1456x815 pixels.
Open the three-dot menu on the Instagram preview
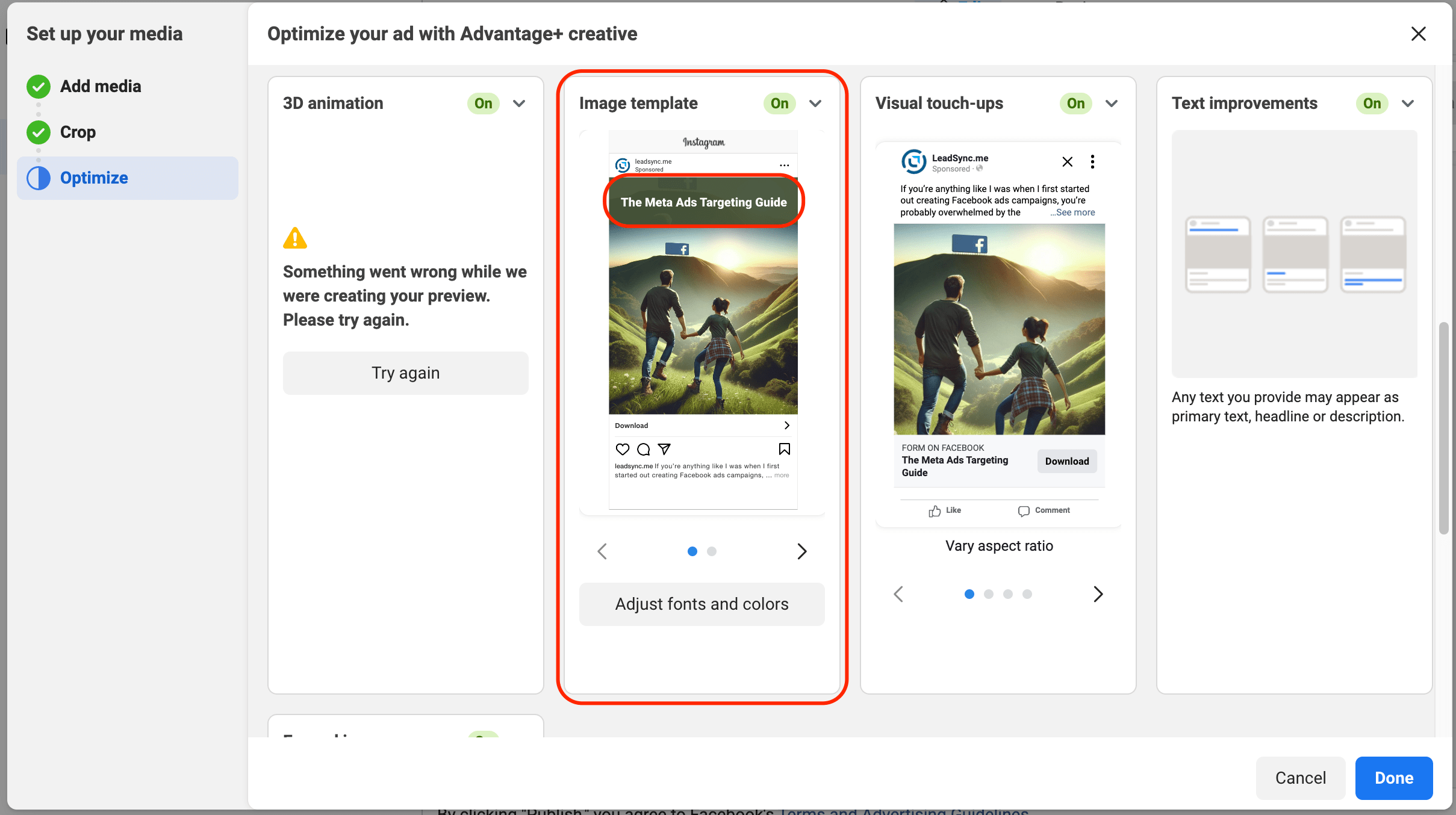pyautogui.click(x=783, y=164)
